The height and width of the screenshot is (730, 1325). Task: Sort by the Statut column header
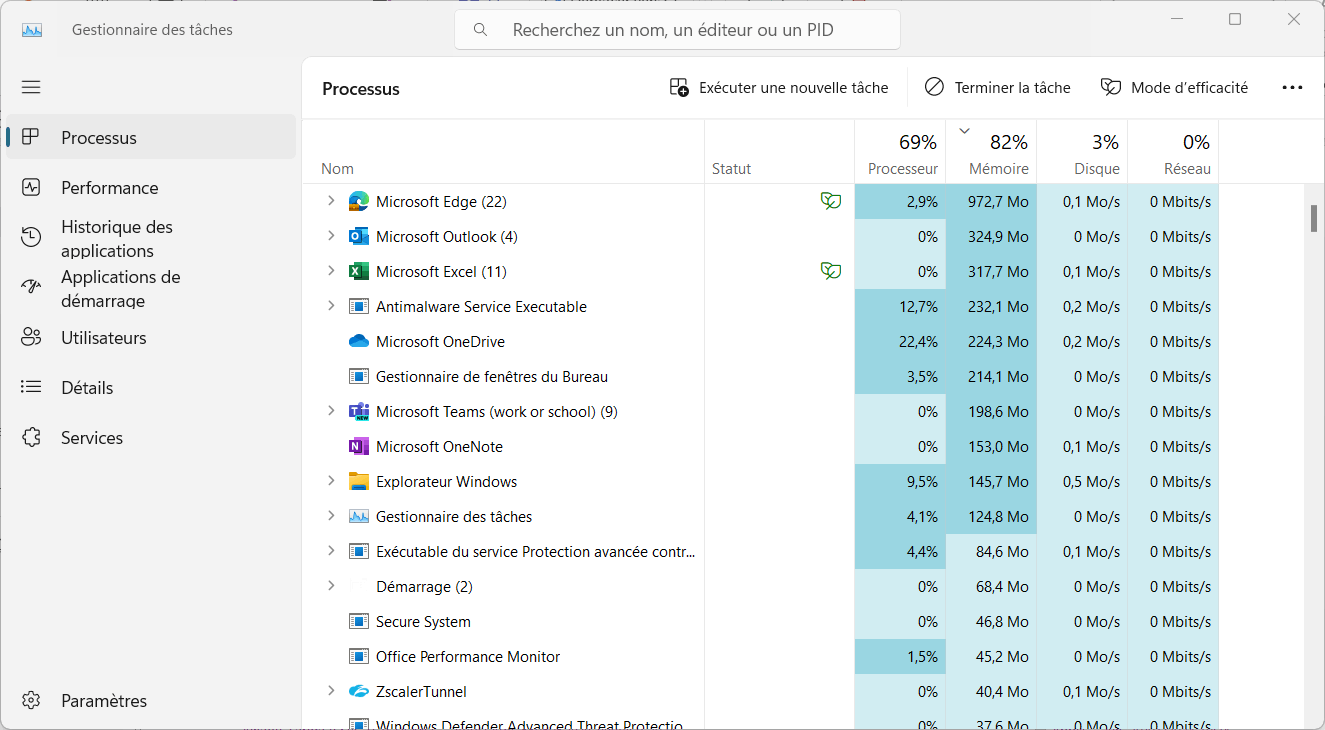(x=779, y=152)
